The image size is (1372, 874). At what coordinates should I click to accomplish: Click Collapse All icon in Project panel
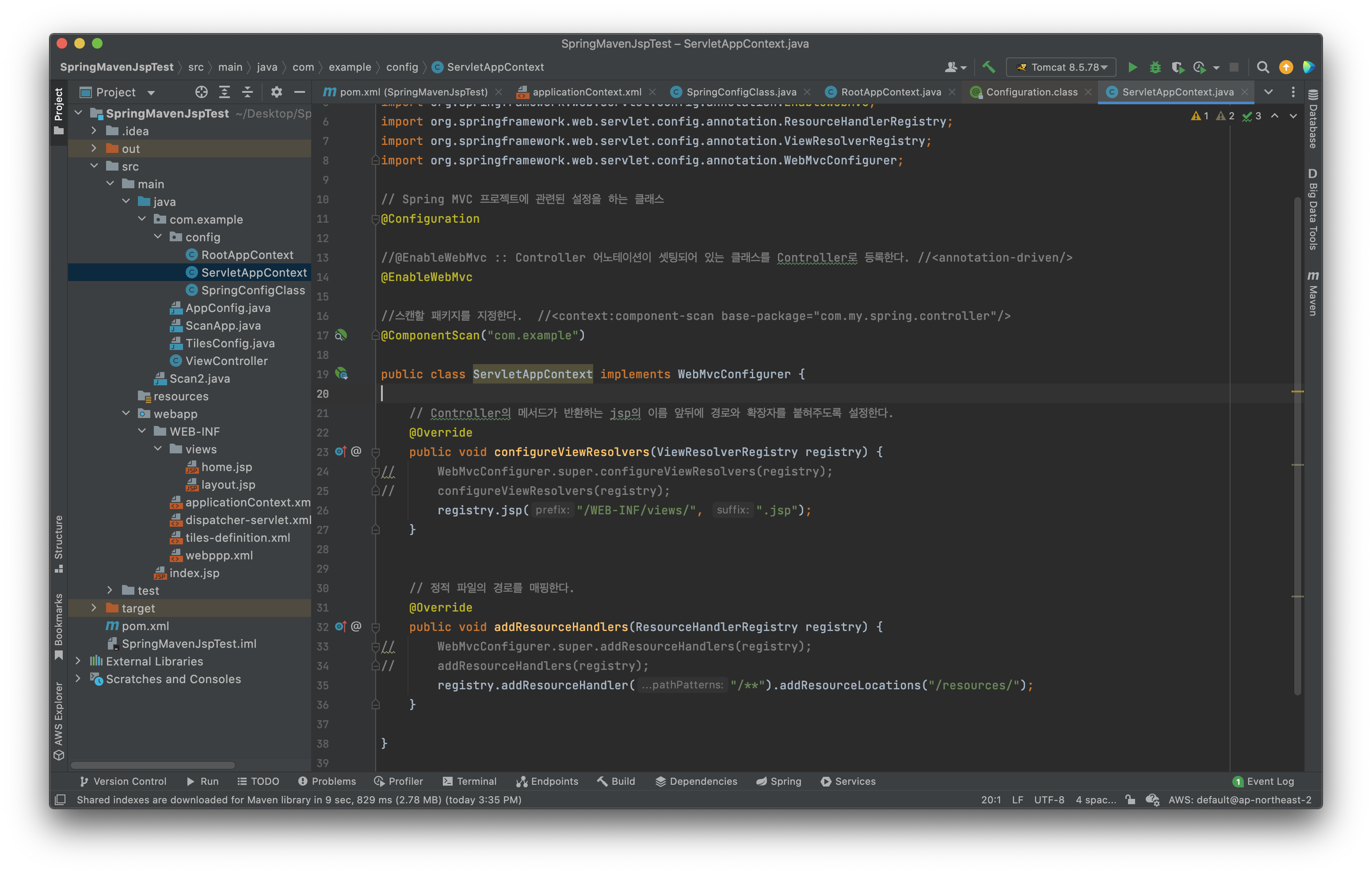(247, 92)
